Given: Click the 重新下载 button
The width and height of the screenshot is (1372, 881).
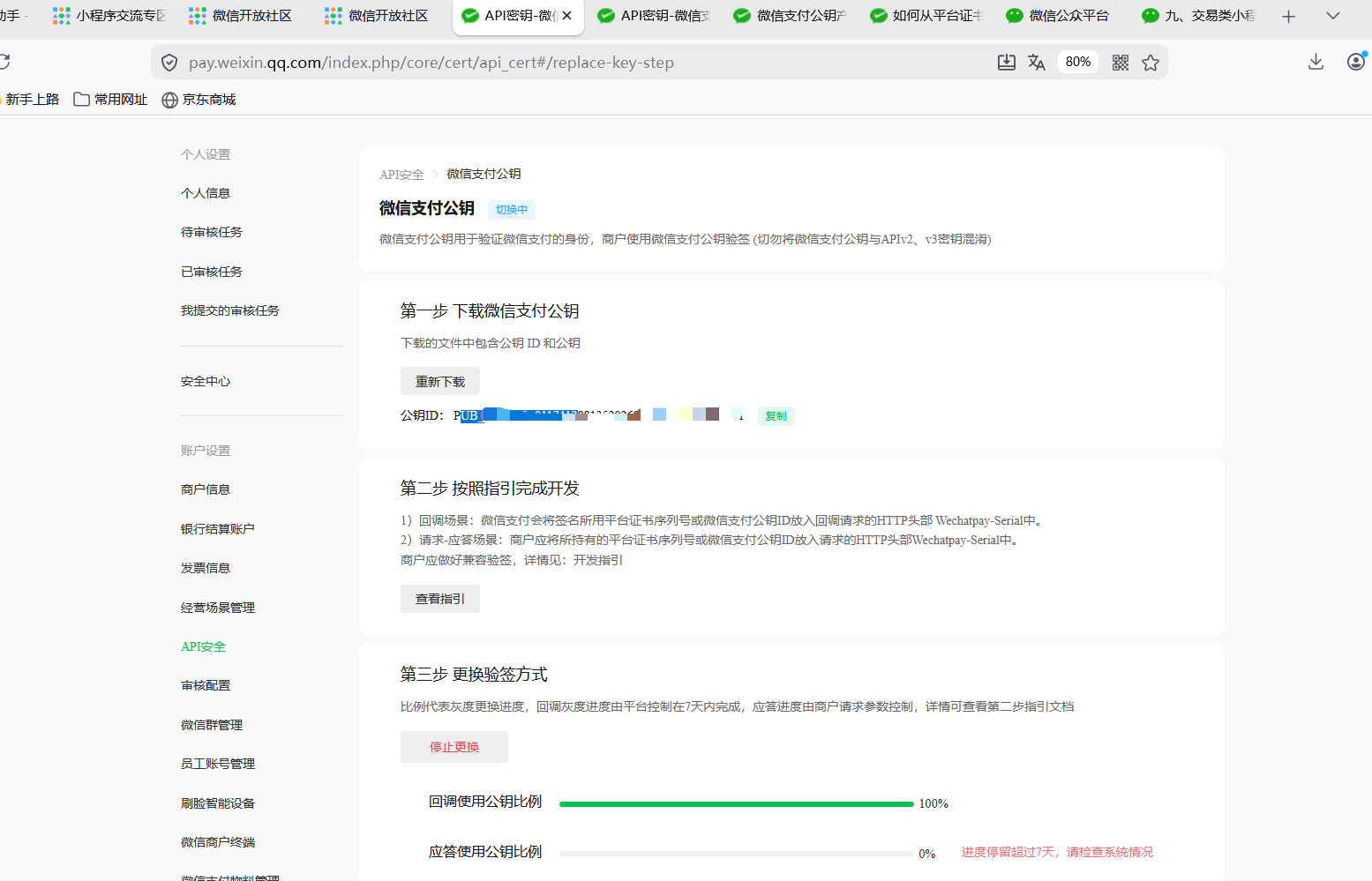Looking at the screenshot, I should click(440, 382).
